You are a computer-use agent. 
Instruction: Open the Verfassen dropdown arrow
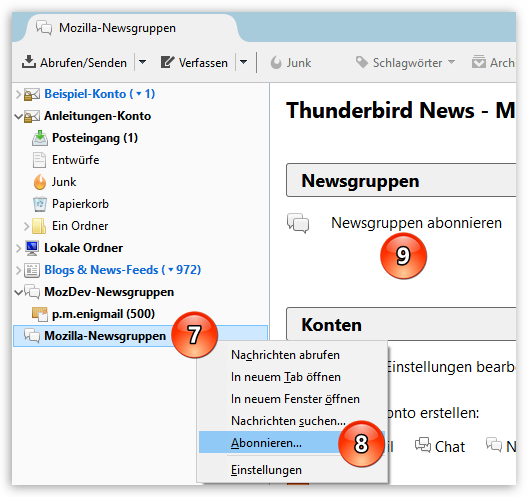tap(243, 62)
